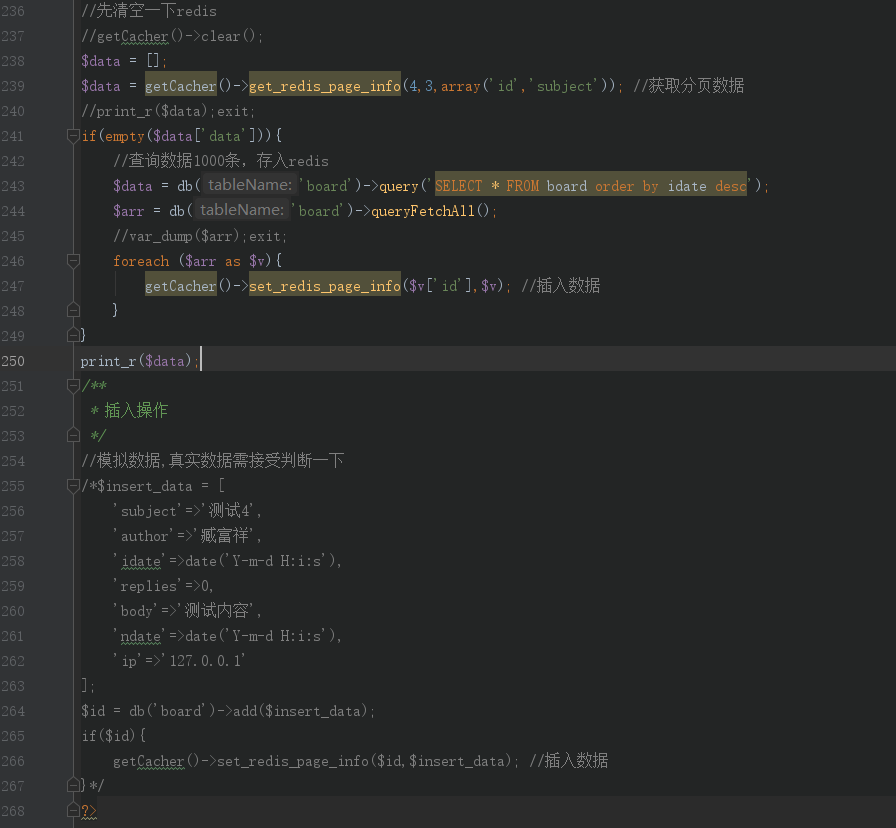Image resolution: width=896 pixels, height=828 pixels.
Task: Click the set_redis_page_info method on line 247
Action: [x=325, y=286]
